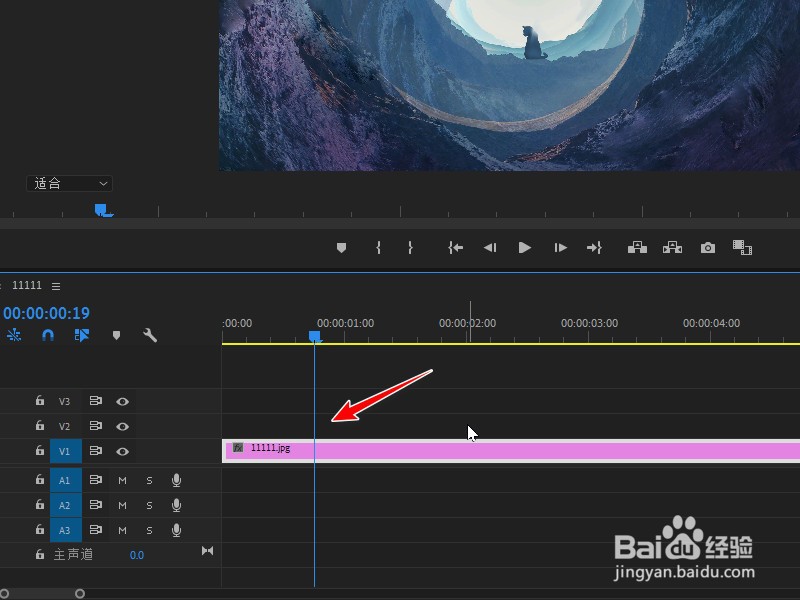The width and height of the screenshot is (800, 600).
Task: Mute track A1
Action: click(122, 481)
